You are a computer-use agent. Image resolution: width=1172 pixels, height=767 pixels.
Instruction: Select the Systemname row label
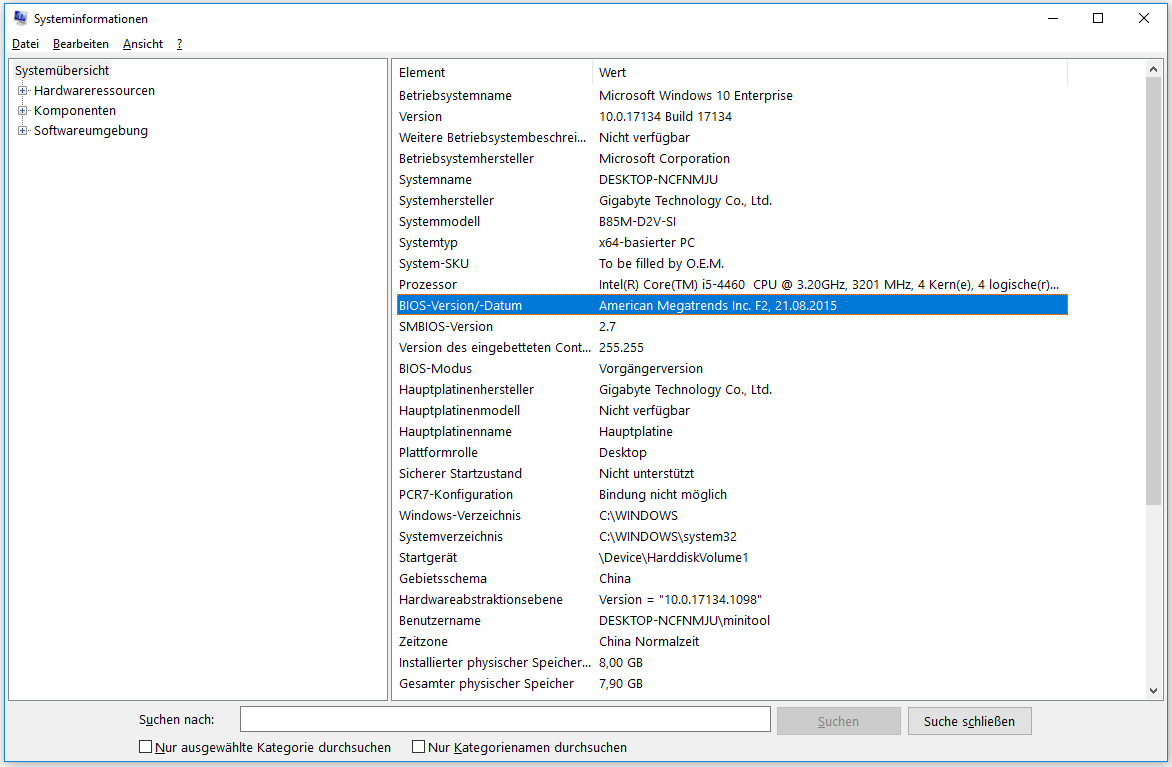pyautogui.click(x=435, y=179)
